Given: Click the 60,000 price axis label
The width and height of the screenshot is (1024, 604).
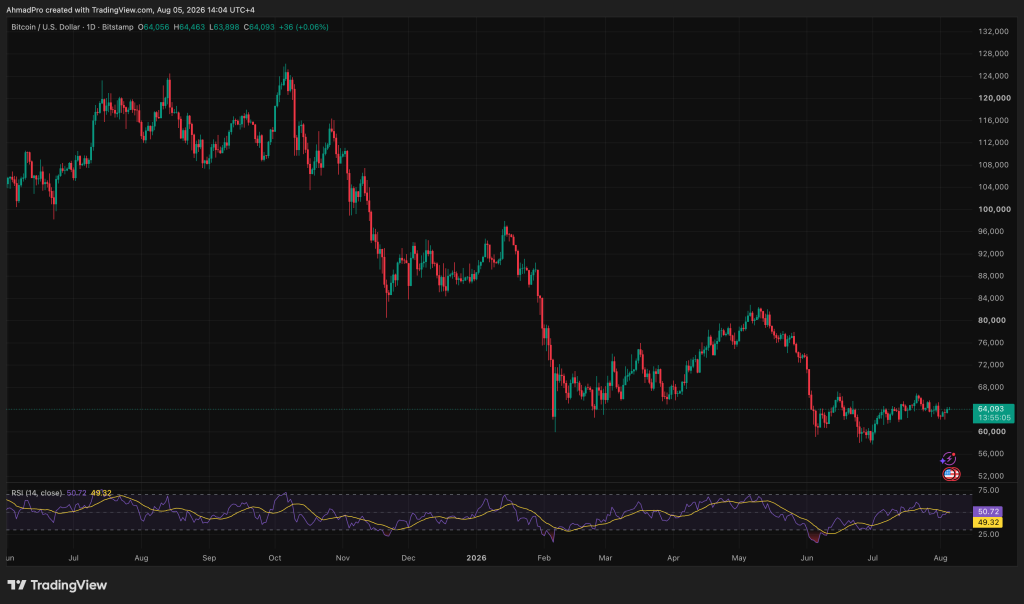Looking at the screenshot, I should pyautogui.click(x=991, y=431).
